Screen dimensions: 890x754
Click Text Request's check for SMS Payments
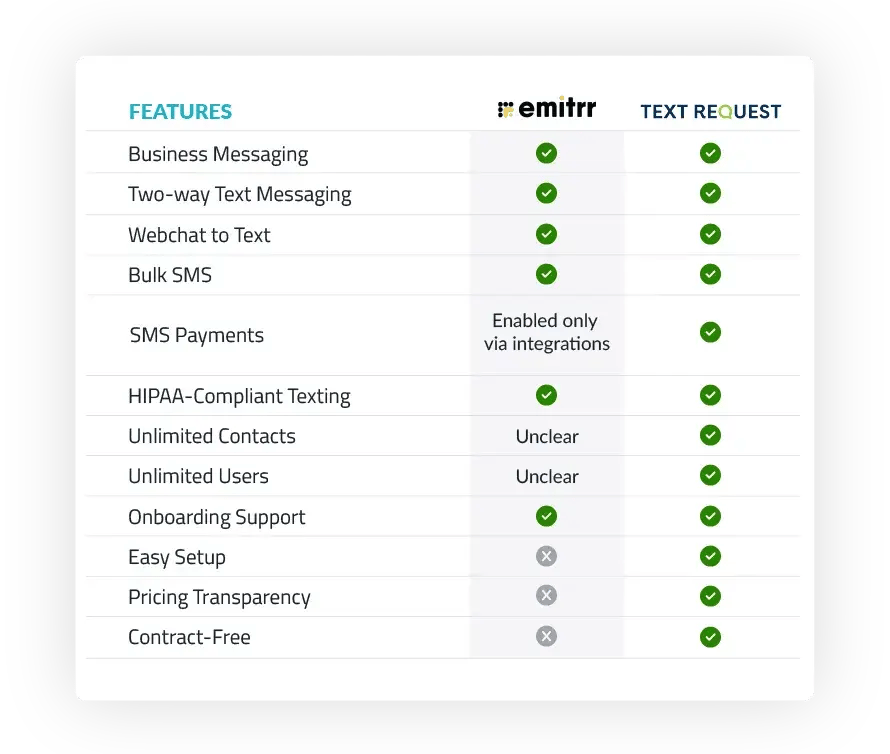[710, 332]
